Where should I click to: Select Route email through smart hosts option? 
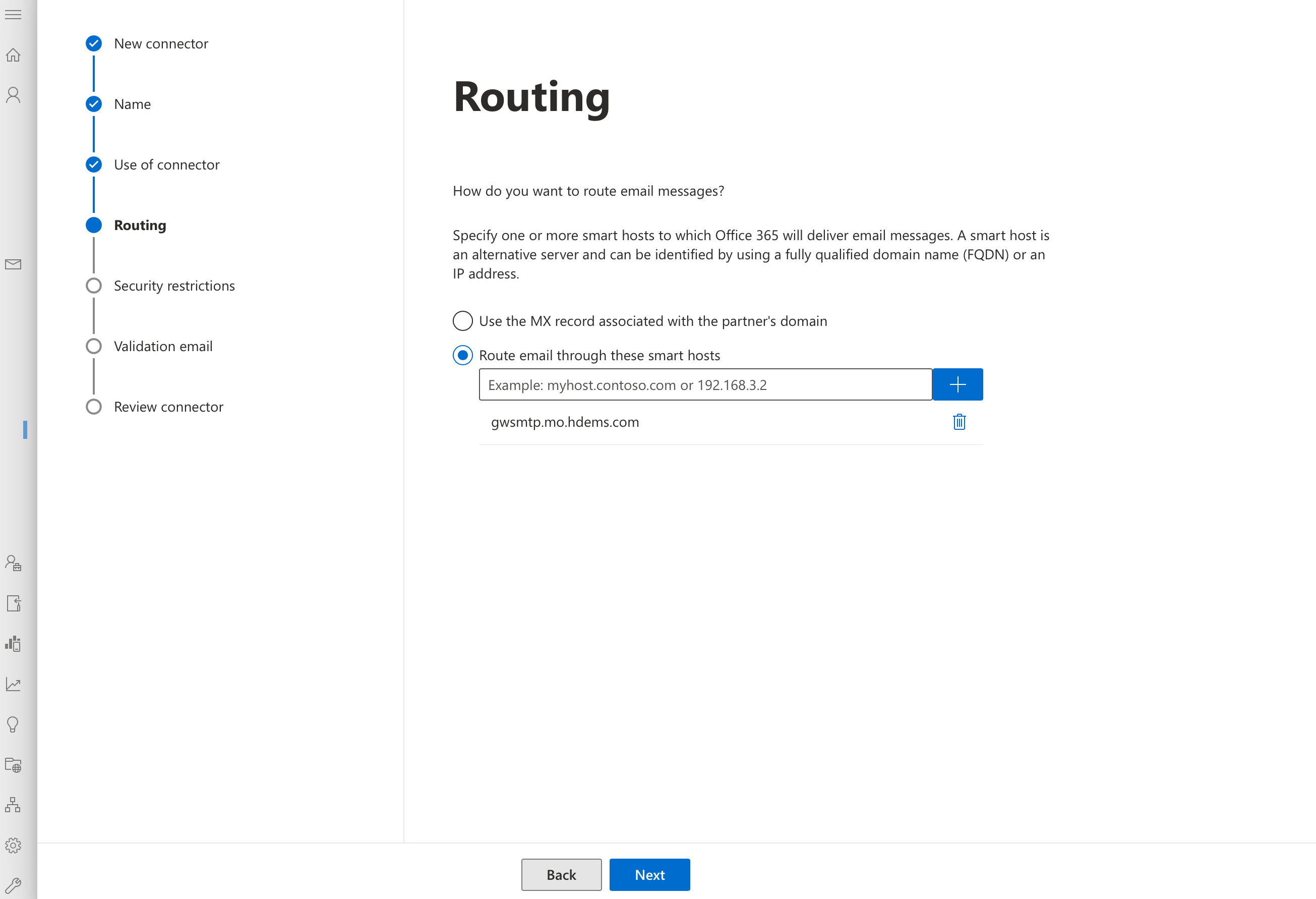click(x=463, y=356)
